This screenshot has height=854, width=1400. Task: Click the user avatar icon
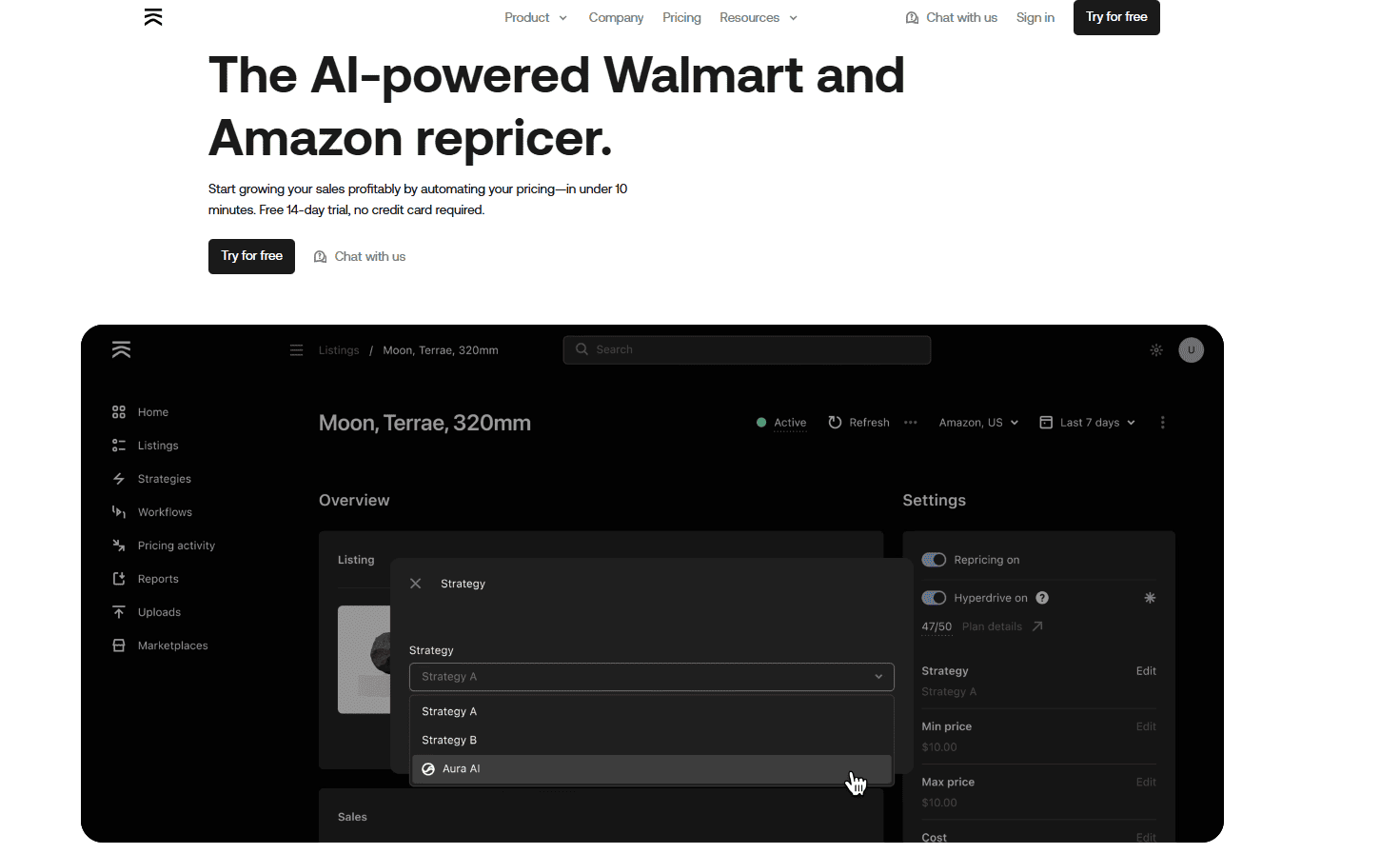click(1191, 350)
